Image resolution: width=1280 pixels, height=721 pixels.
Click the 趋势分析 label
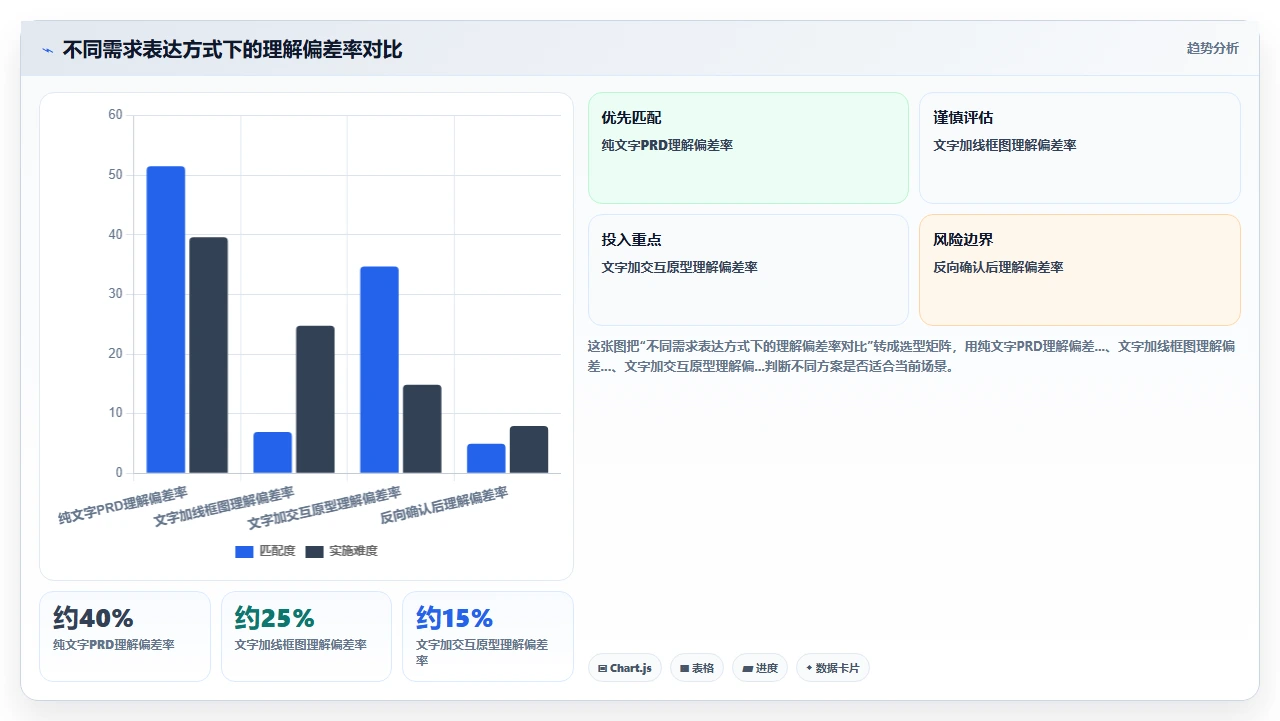coord(1212,48)
